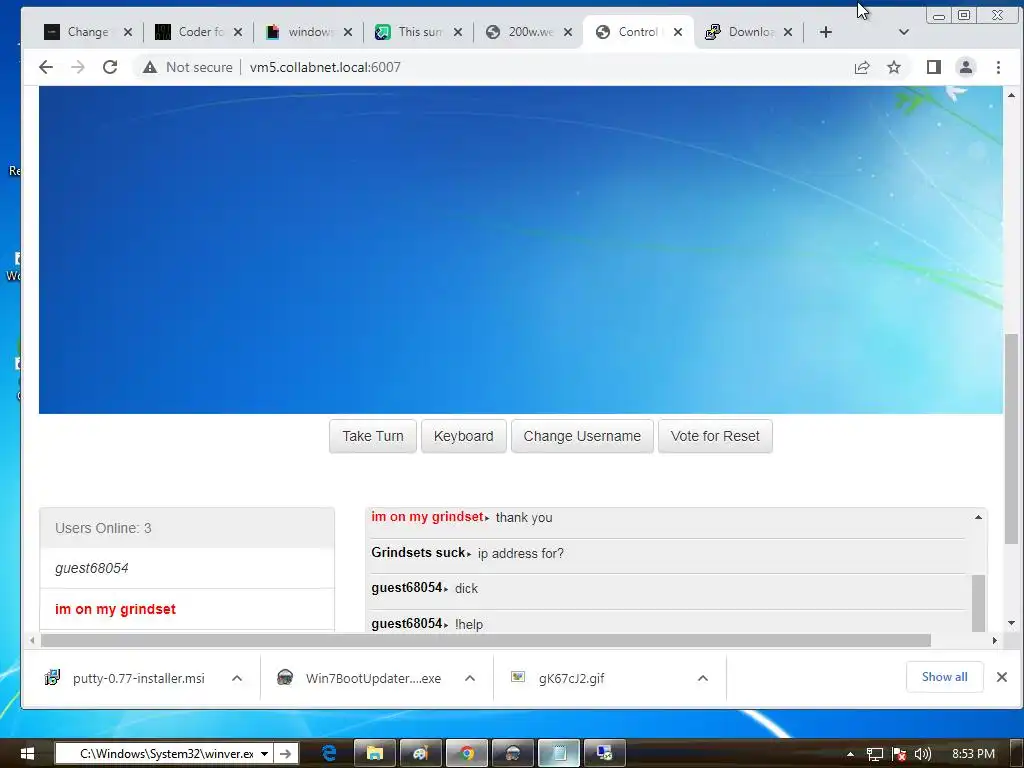Viewport: 1024px width, 768px height.
Task: Click the chat message 'thank you'
Action: click(x=524, y=518)
